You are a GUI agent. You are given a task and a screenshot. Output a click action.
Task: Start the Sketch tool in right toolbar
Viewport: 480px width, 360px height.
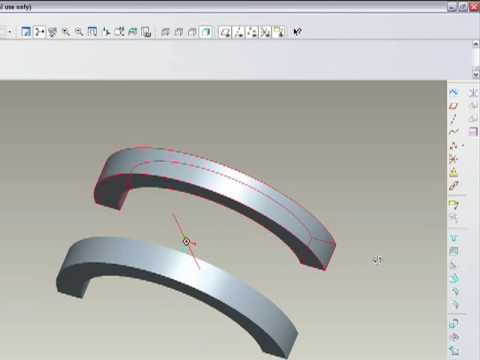click(454, 92)
